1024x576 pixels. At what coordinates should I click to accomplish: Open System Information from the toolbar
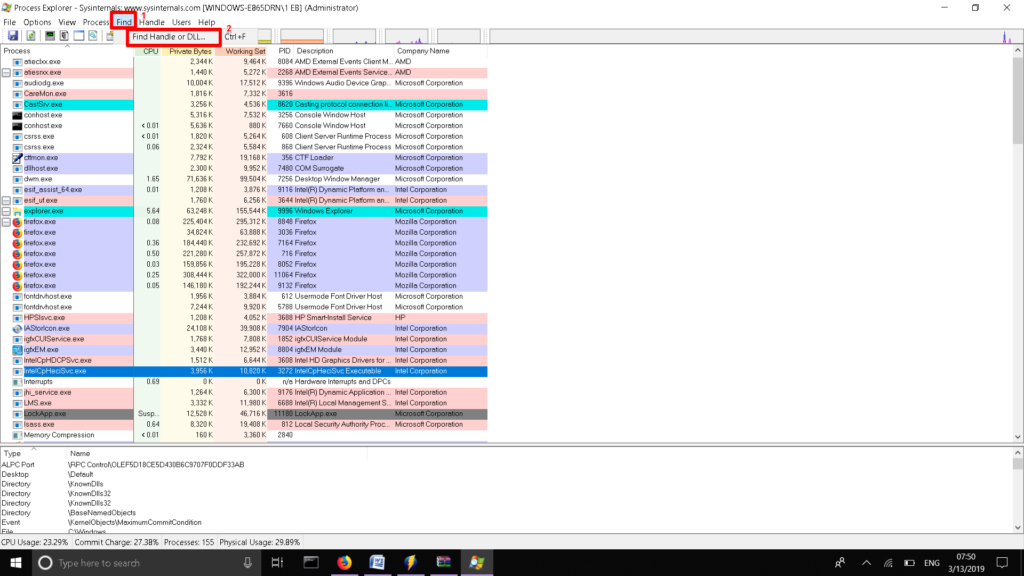(49, 36)
